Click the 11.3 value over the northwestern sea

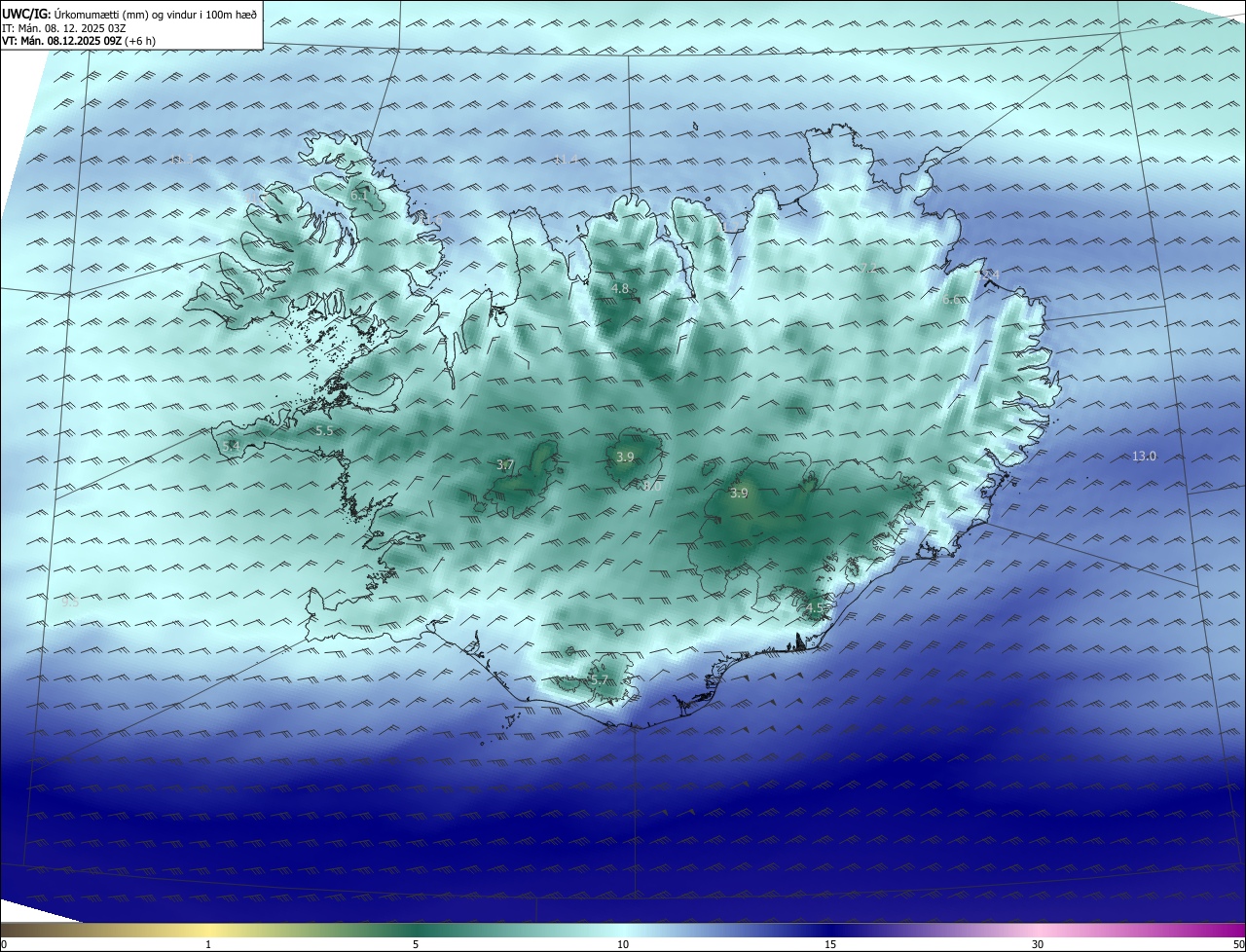tap(181, 160)
